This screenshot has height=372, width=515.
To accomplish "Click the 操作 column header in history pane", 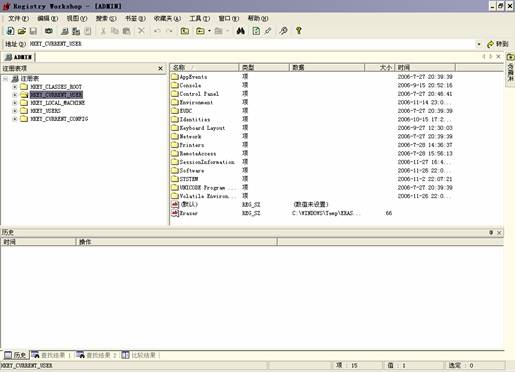I will click(177, 242).
